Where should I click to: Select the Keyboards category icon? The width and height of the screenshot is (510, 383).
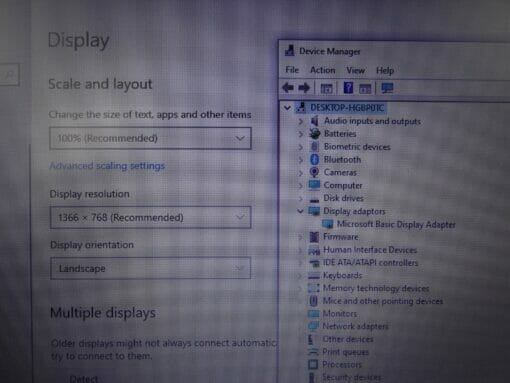pos(314,275)
